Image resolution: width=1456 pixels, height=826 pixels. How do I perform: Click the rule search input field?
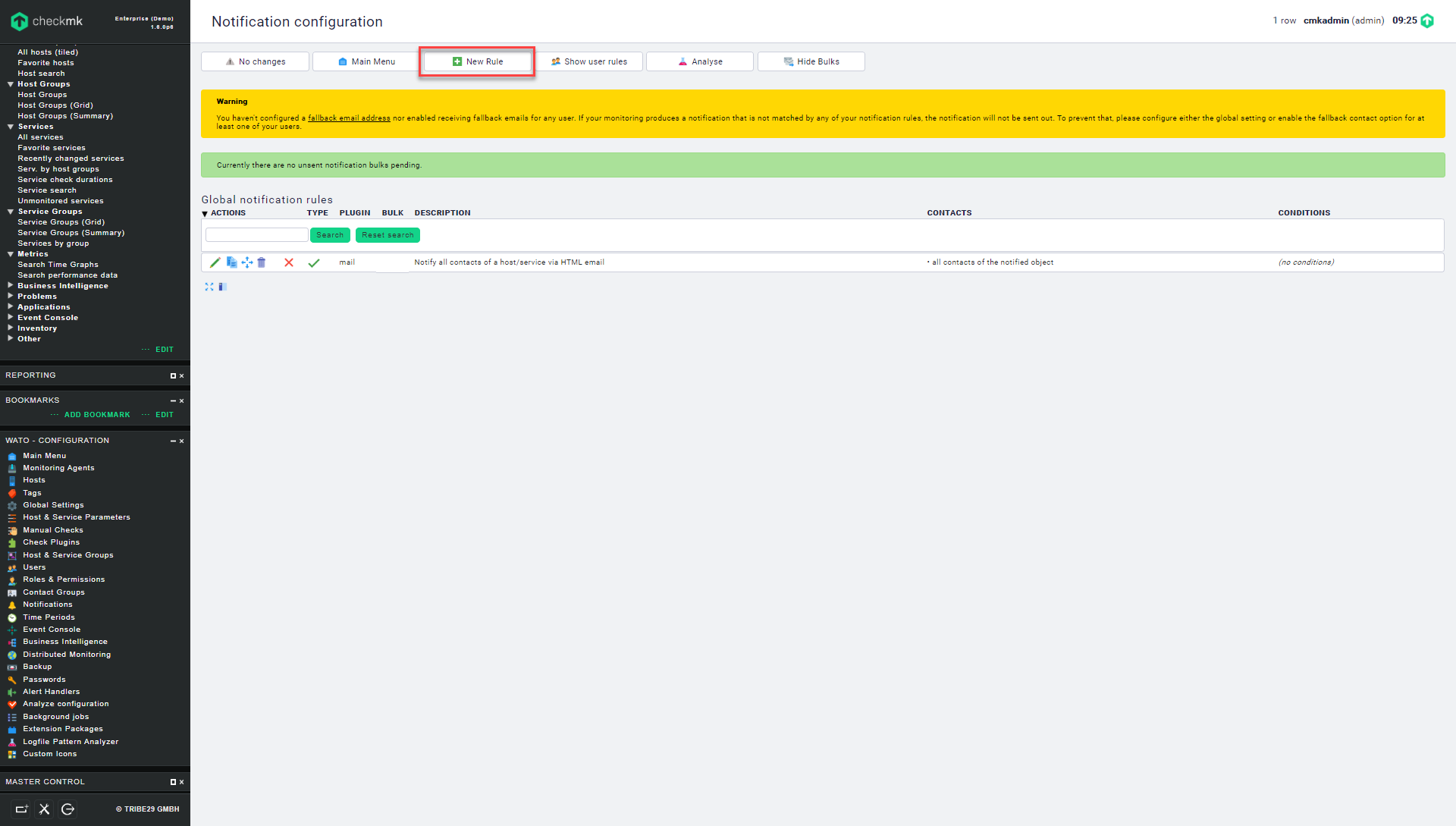(x=256, y=235)
